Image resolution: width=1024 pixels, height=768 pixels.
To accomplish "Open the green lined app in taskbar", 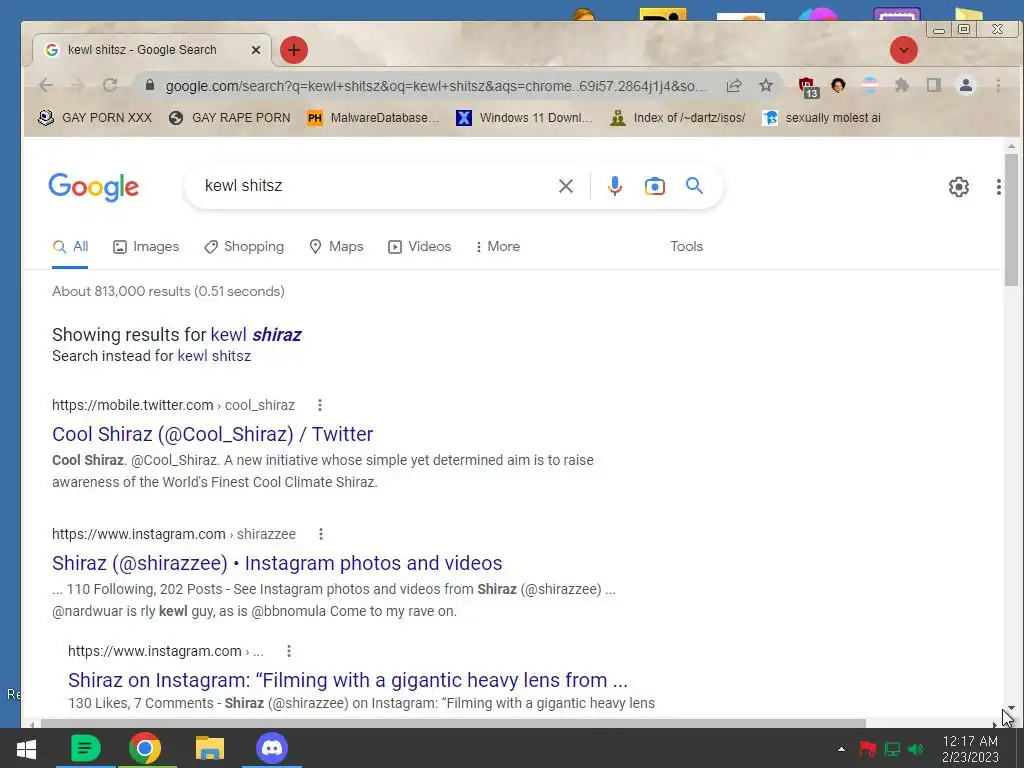I will coord(85,748).
